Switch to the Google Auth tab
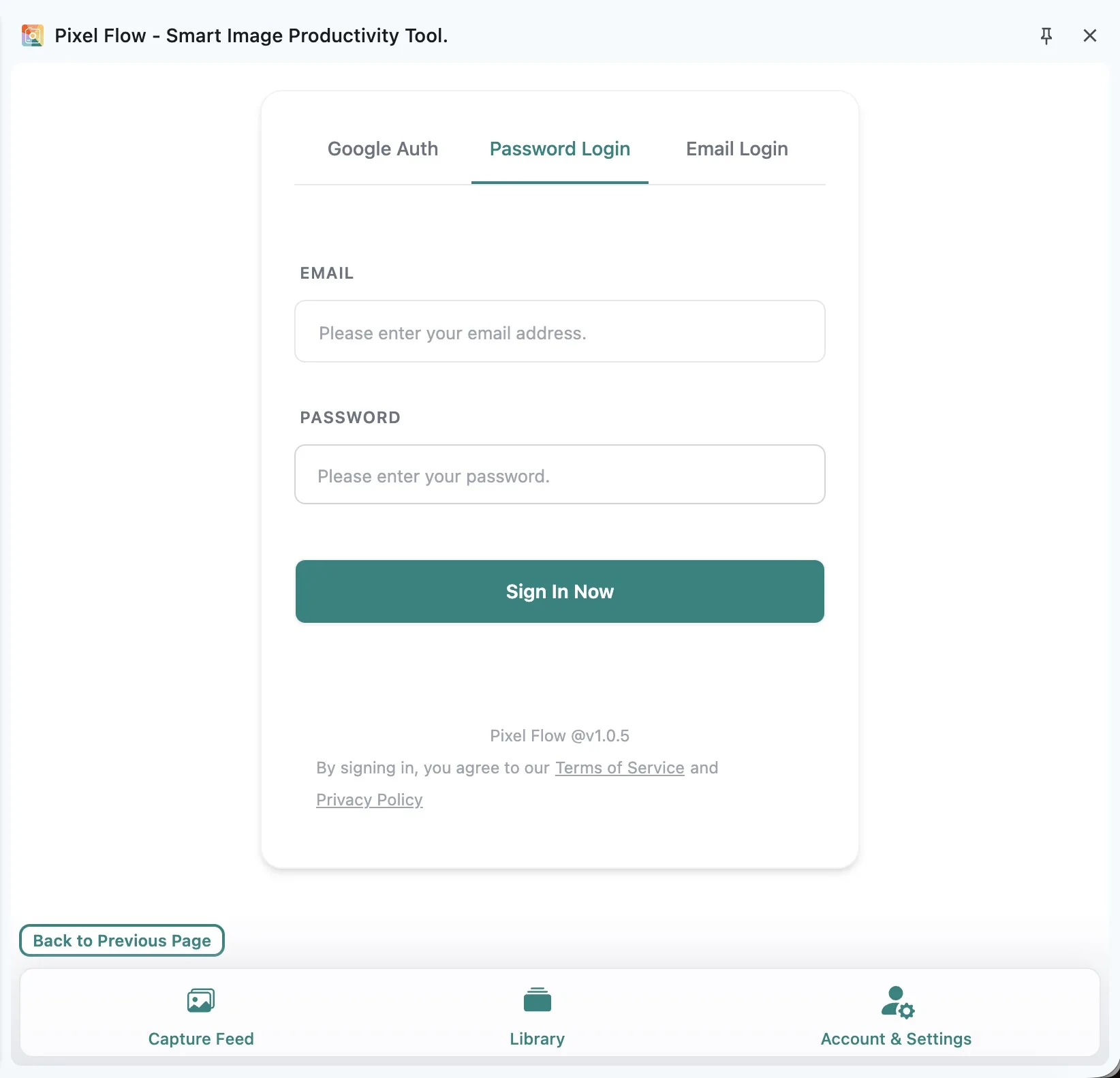The image size is (1120, 1078). tap(383, 149)
